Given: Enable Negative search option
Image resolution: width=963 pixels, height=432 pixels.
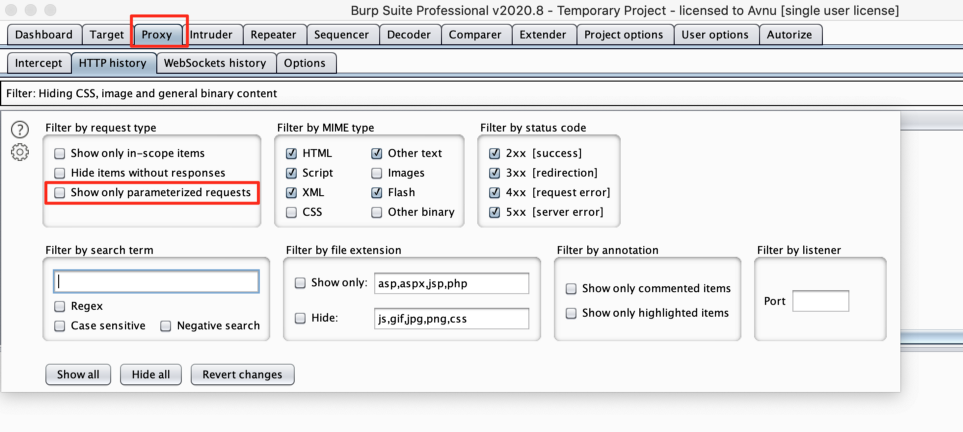Looking at the screenshot, I should click(166, 326).
